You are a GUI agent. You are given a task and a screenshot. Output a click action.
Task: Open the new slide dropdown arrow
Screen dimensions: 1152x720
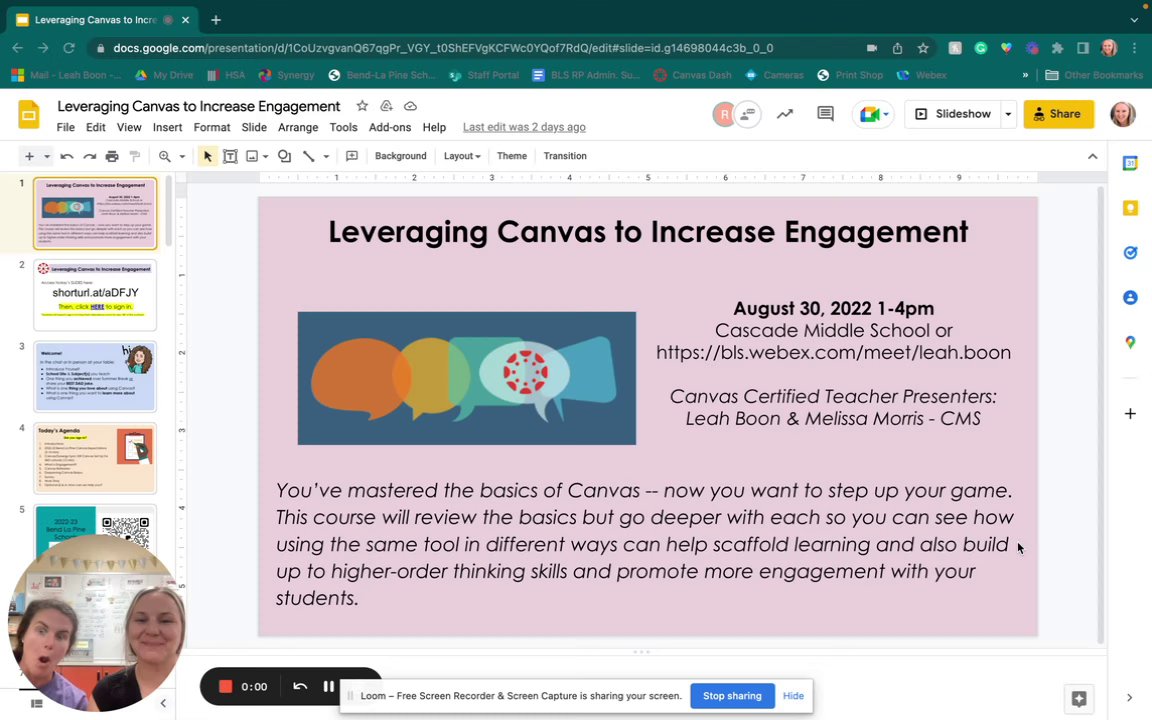pos(46,156)
